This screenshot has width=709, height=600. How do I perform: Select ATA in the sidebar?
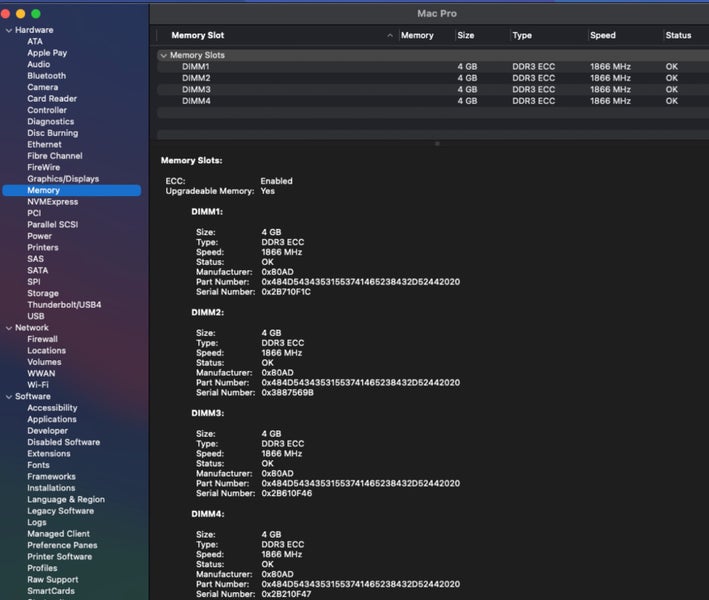point(35,42)
